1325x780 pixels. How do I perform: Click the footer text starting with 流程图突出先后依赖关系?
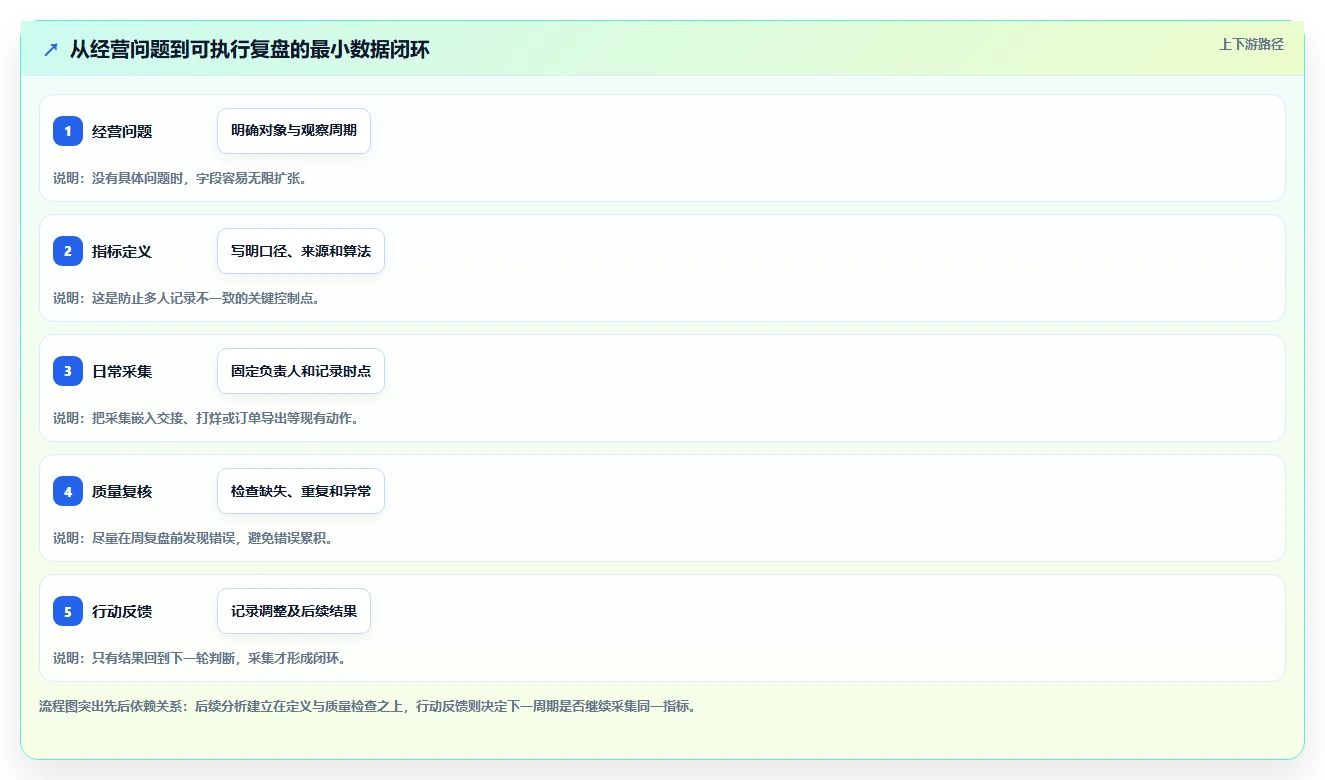pyautogui.click(x=367, y=706)
